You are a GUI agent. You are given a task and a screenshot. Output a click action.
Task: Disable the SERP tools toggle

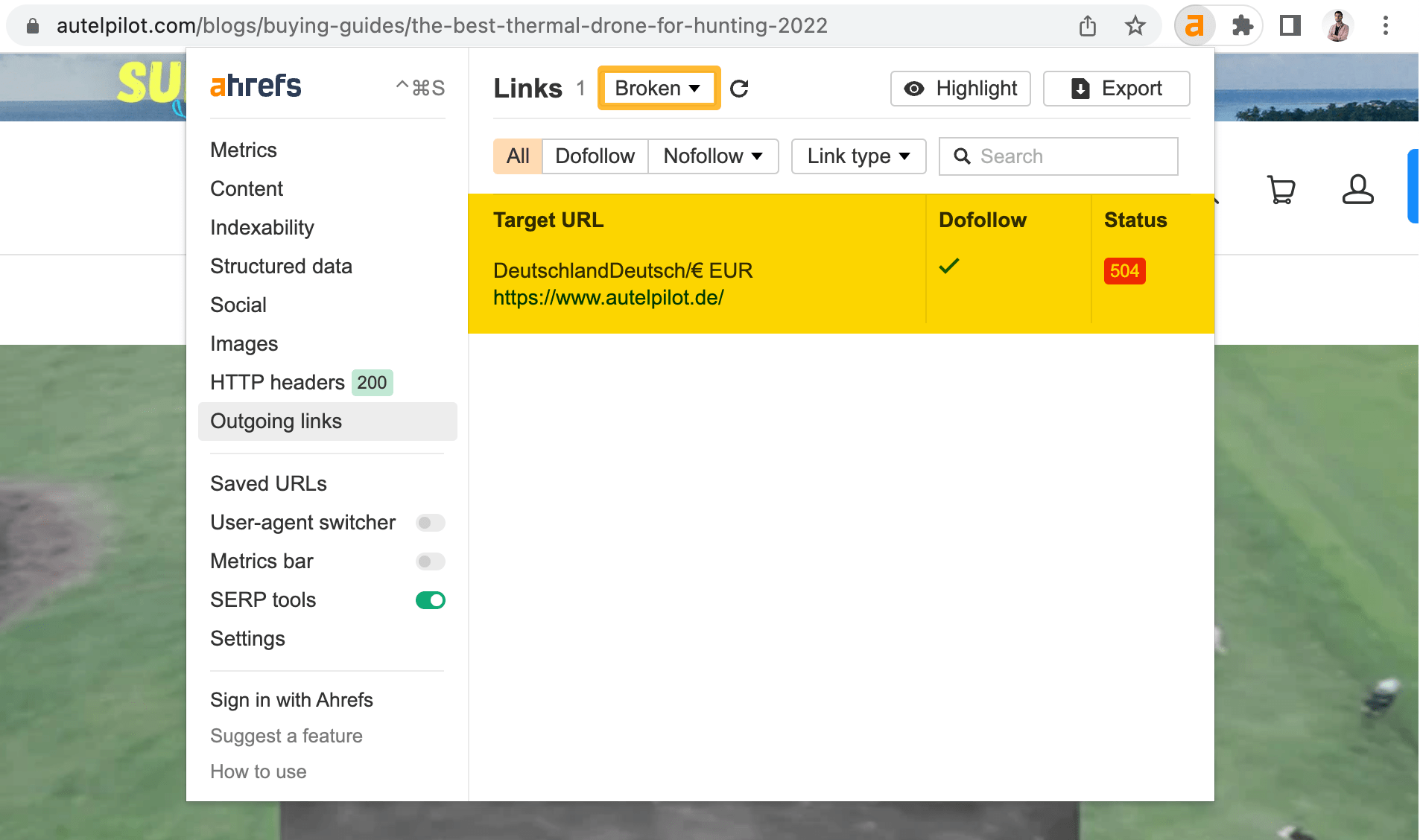[x=430, y=599]
